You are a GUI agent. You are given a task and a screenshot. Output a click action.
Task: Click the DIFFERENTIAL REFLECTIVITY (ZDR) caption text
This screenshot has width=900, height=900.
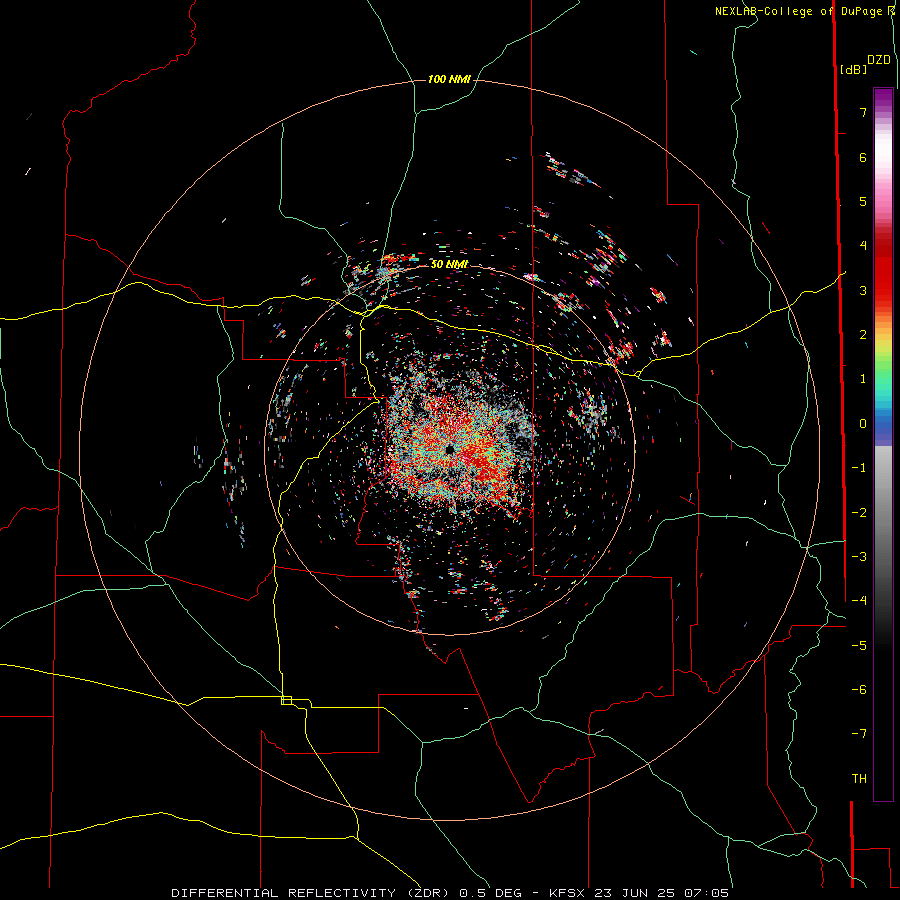tap(312, 893)
